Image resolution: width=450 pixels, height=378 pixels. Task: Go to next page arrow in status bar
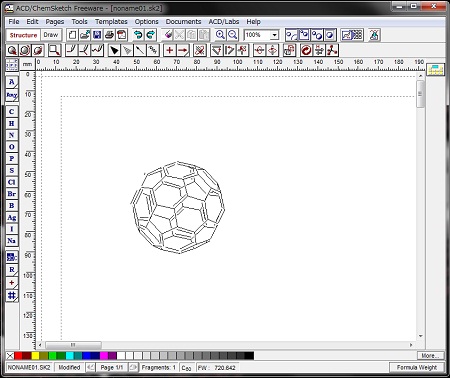(133, 367)
